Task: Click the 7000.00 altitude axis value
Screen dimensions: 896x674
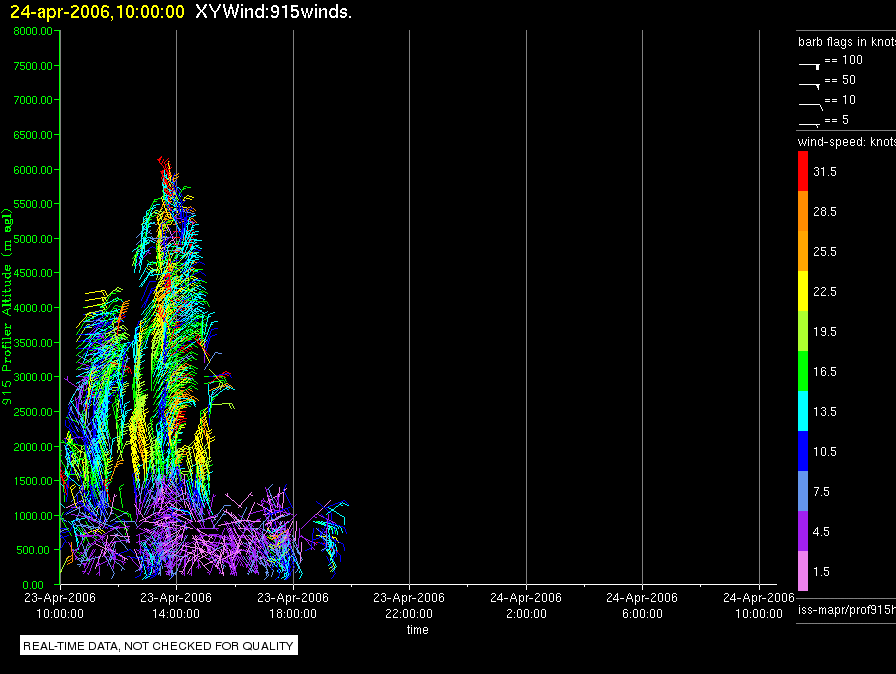Action: [33, 100]
